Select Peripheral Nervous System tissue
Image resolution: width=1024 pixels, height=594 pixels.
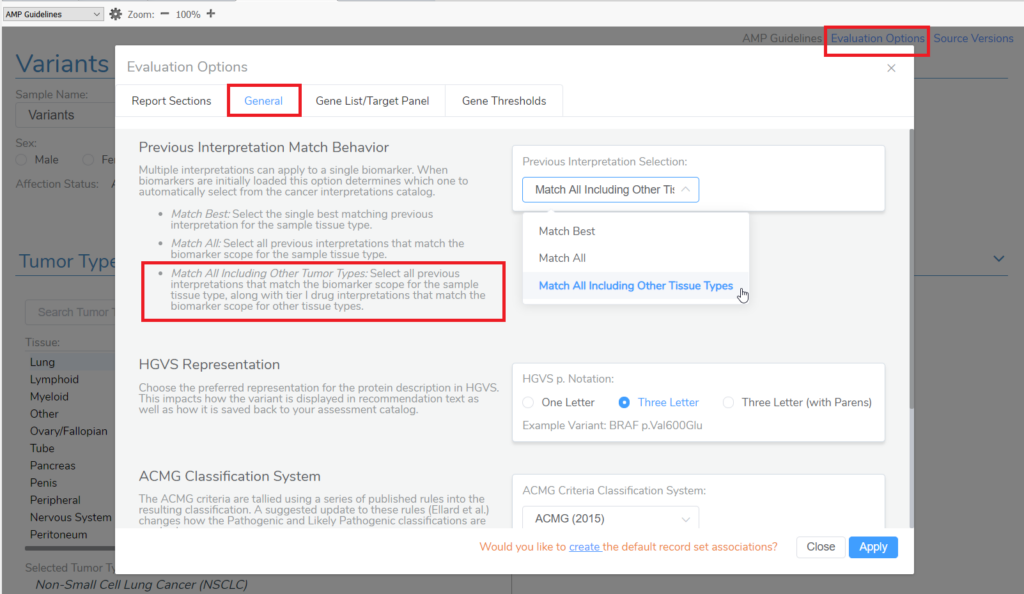pyautogui.click(x=71, y=508)
